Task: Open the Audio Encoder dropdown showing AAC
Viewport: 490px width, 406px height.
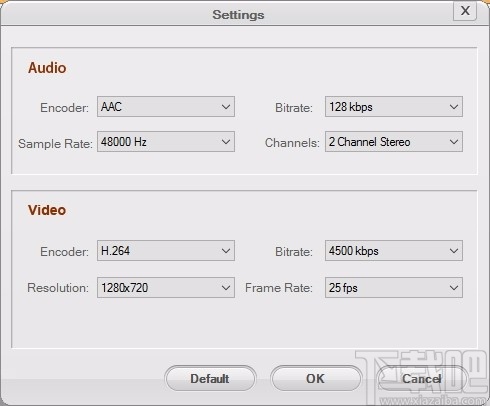Action: click(x=166, y=107)
